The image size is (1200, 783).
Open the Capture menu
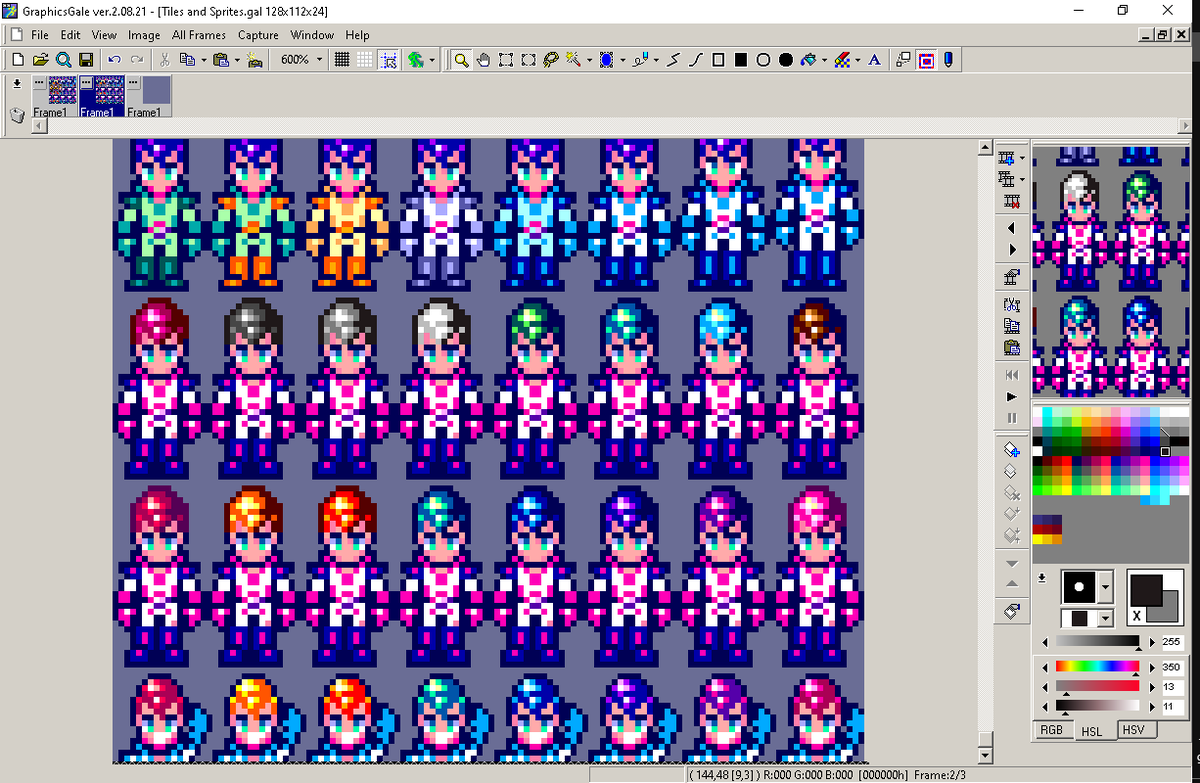[258, 35]
